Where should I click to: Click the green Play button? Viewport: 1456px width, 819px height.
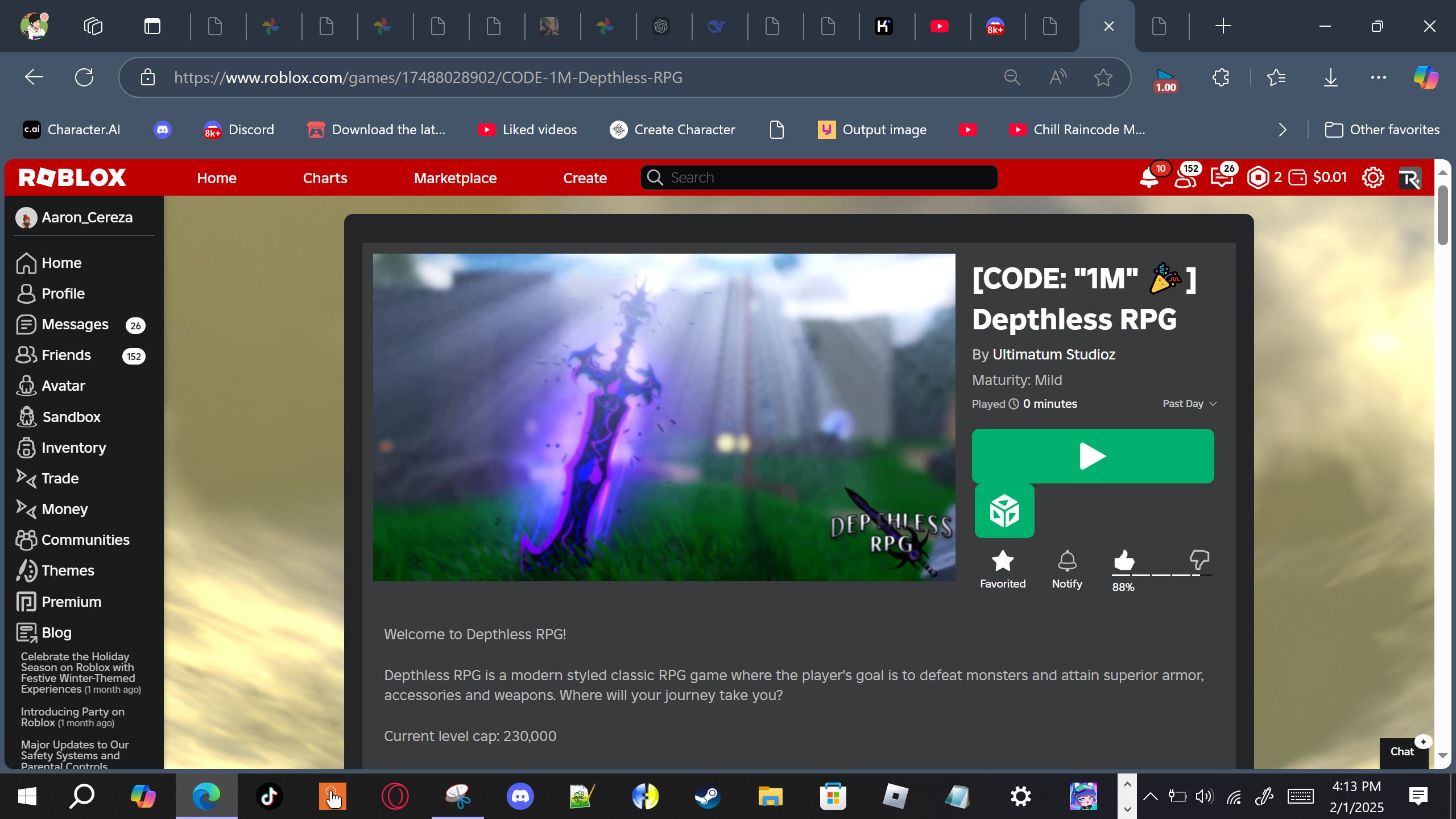coord(1093,456)
